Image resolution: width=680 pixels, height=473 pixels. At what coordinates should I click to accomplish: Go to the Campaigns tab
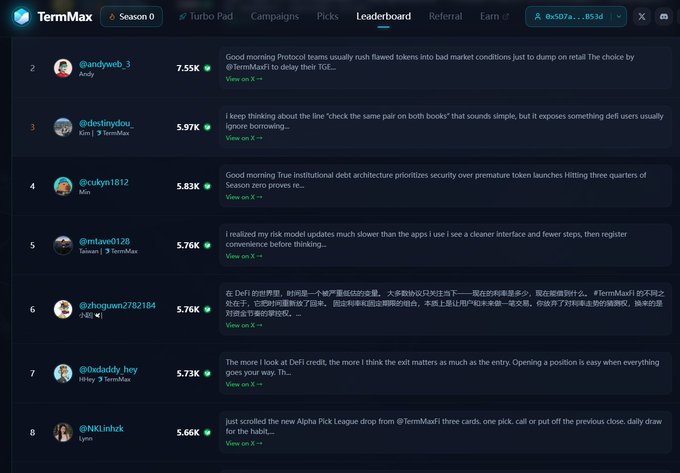(x=275, y=16)
